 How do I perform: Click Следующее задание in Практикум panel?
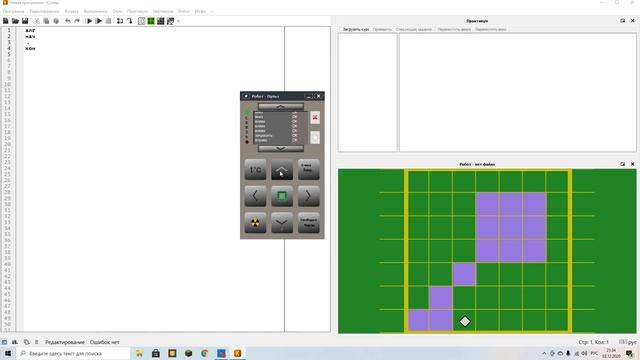414,29
